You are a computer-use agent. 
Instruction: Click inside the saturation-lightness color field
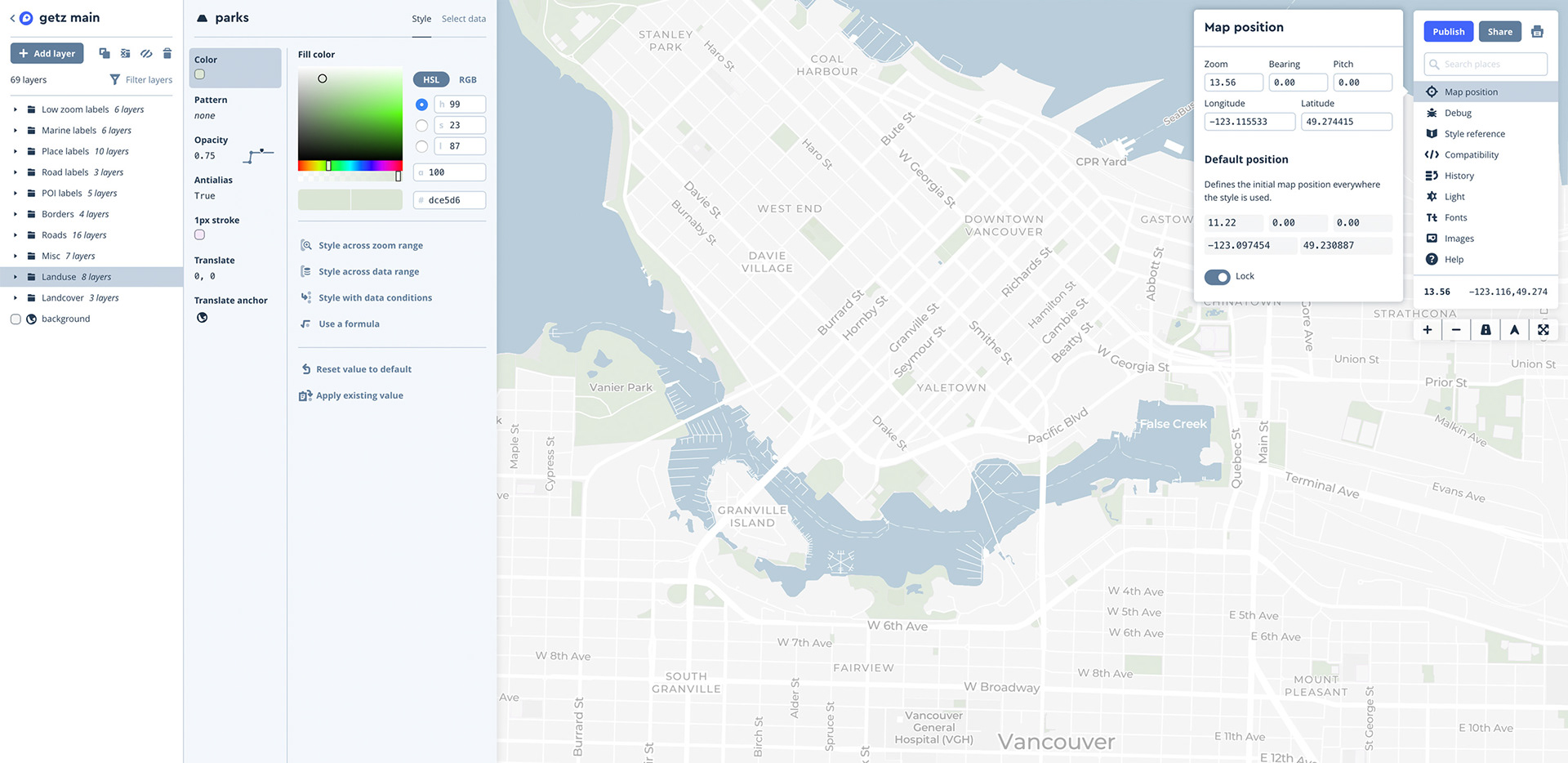tap(350, 114)
